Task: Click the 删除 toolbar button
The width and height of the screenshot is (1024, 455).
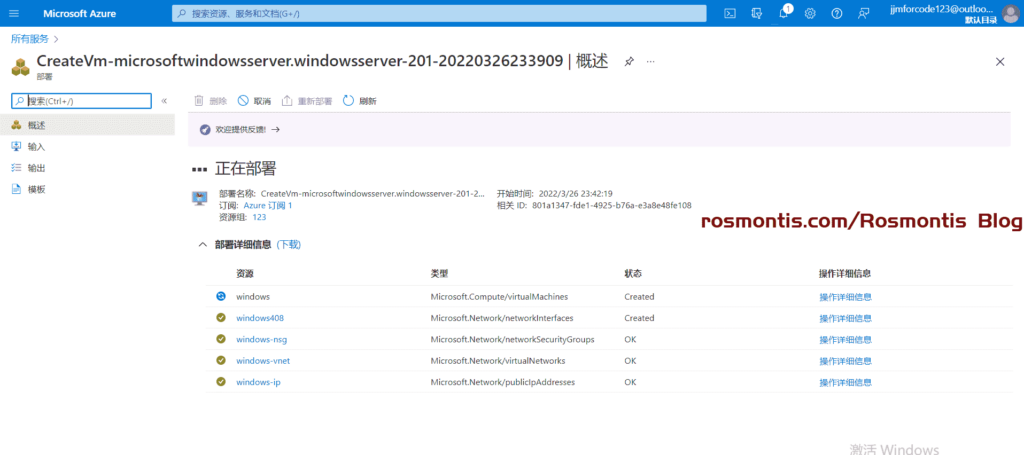Action: [x=211, y=101]
